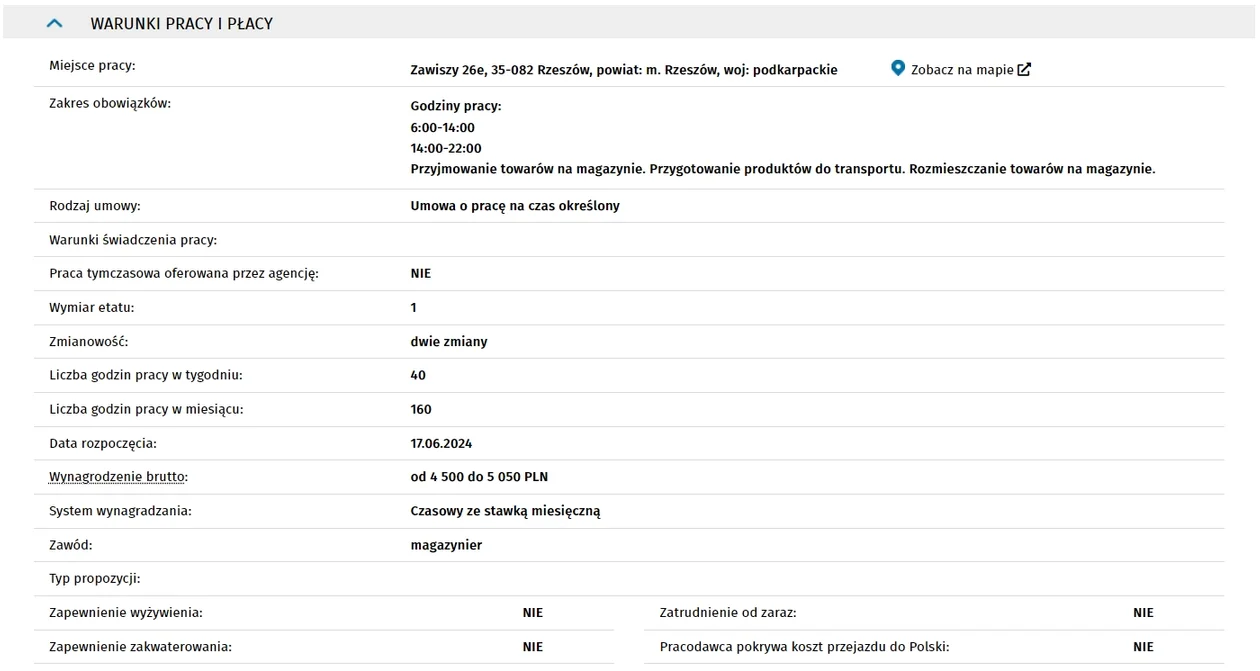Click the 'Miejsce pracy:' label
This screenshot has height=671, width=1260.
click(92, 66)
